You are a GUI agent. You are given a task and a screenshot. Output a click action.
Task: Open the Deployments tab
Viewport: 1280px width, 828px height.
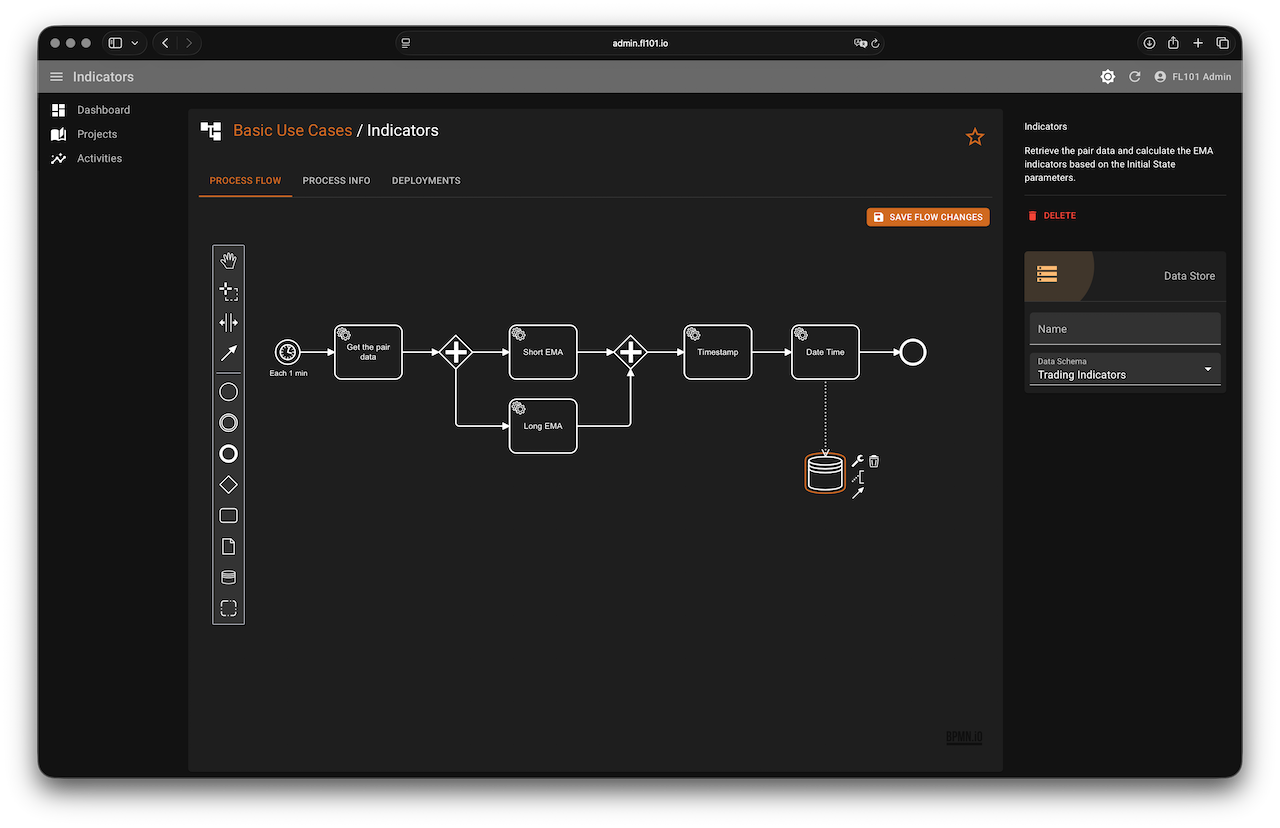pos(426,181)
